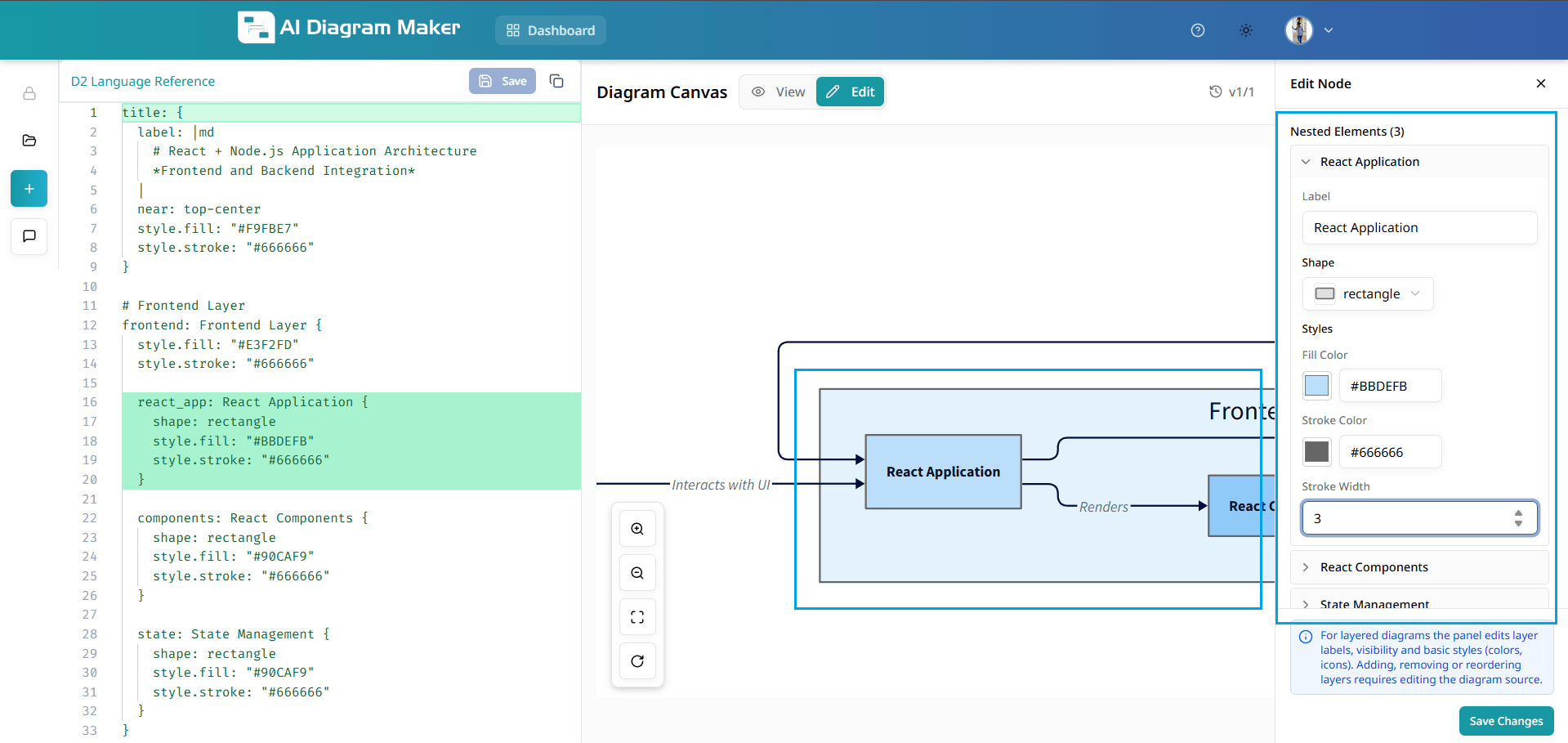The height and width of the screenshot is (743, 1568).
Task: Open the help menu
Action: pyautogui.click(x=1197, y=30)
